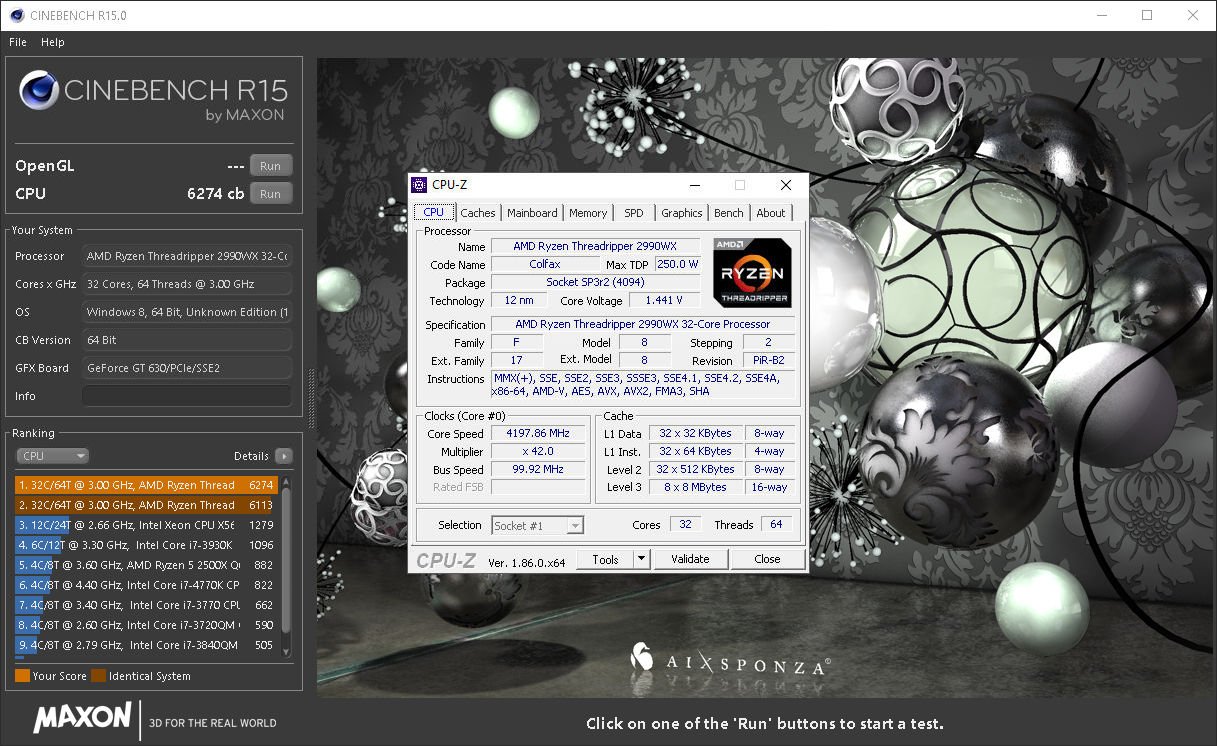
Task: Click the Bus Speed value 99.92 MHz
Action: tap(540, 470)
